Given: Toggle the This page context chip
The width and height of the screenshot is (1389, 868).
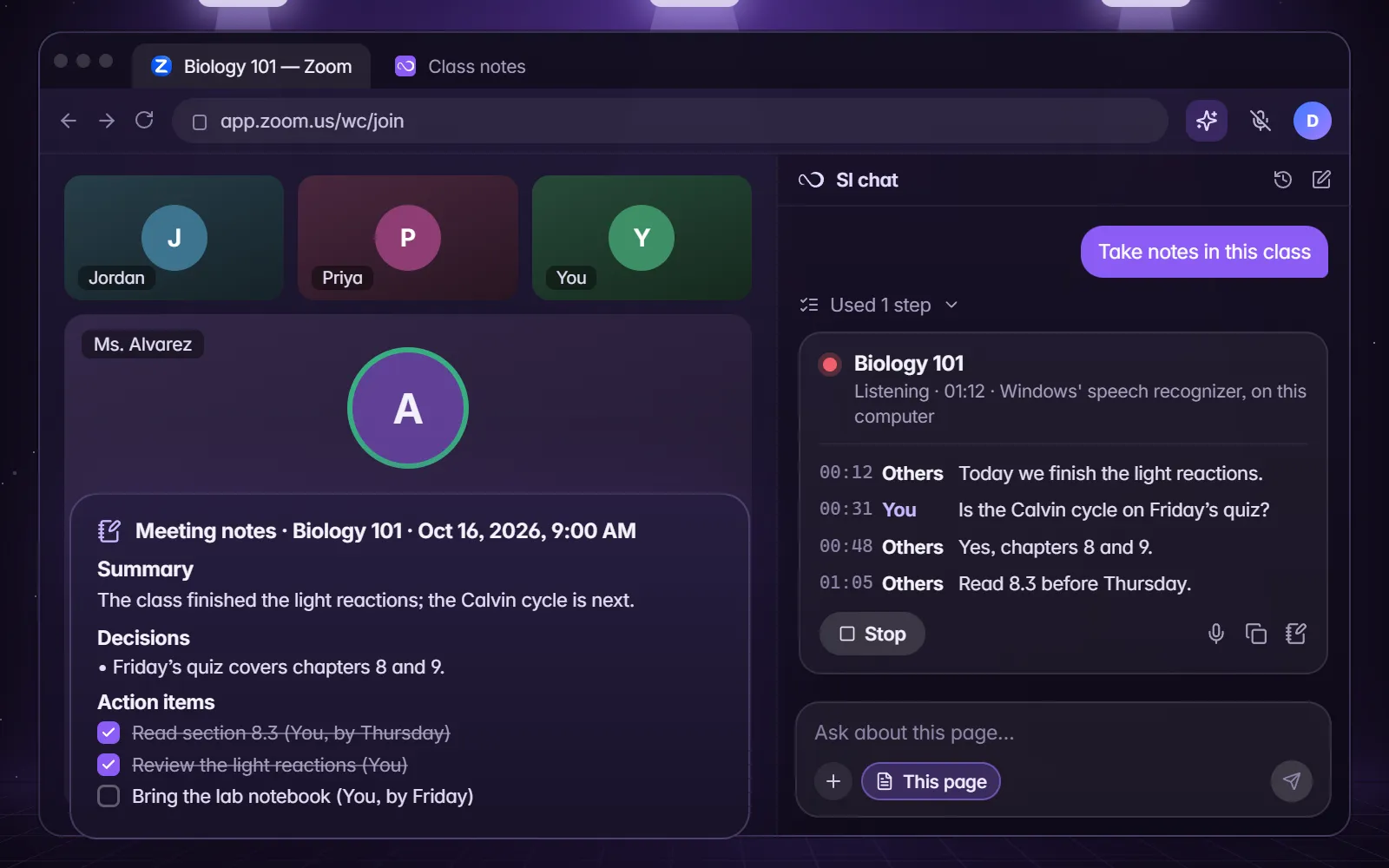Looking at the screenshot, I should 931,781.
